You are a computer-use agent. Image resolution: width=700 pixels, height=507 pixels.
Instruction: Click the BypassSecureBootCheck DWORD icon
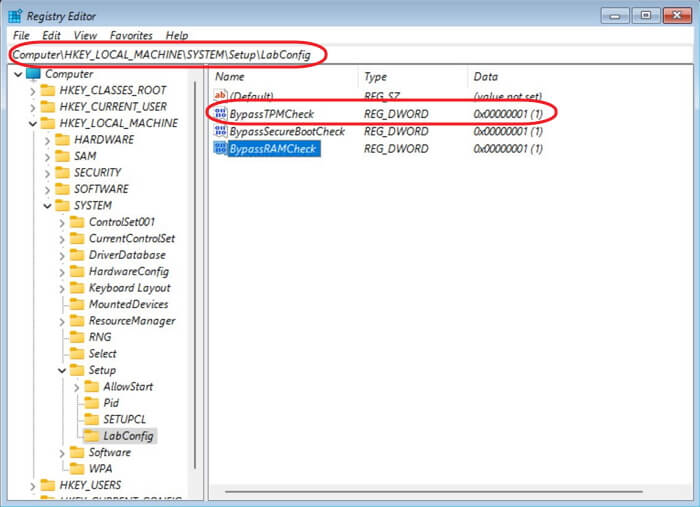pos(221,131)
